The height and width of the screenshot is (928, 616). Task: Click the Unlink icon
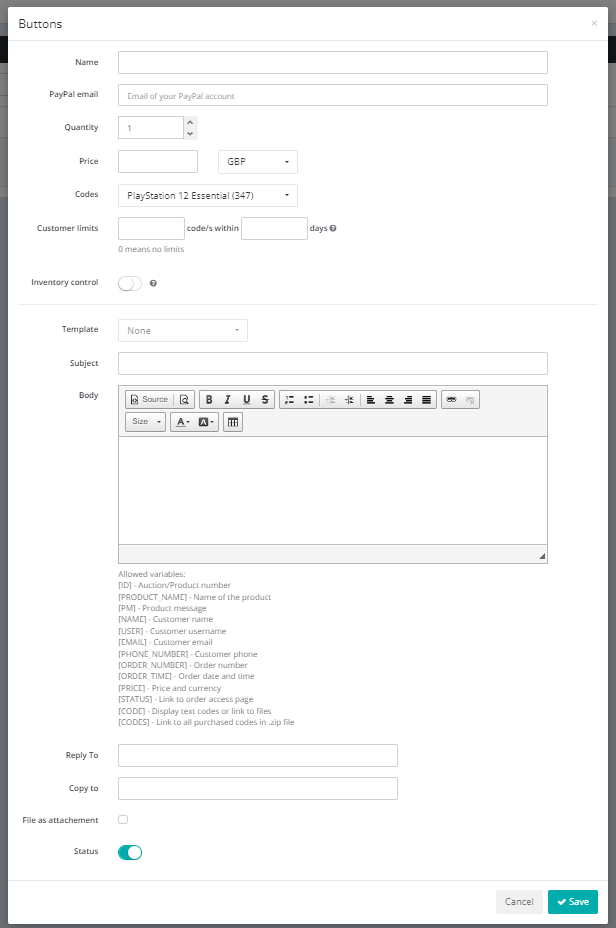click(470, 399)
